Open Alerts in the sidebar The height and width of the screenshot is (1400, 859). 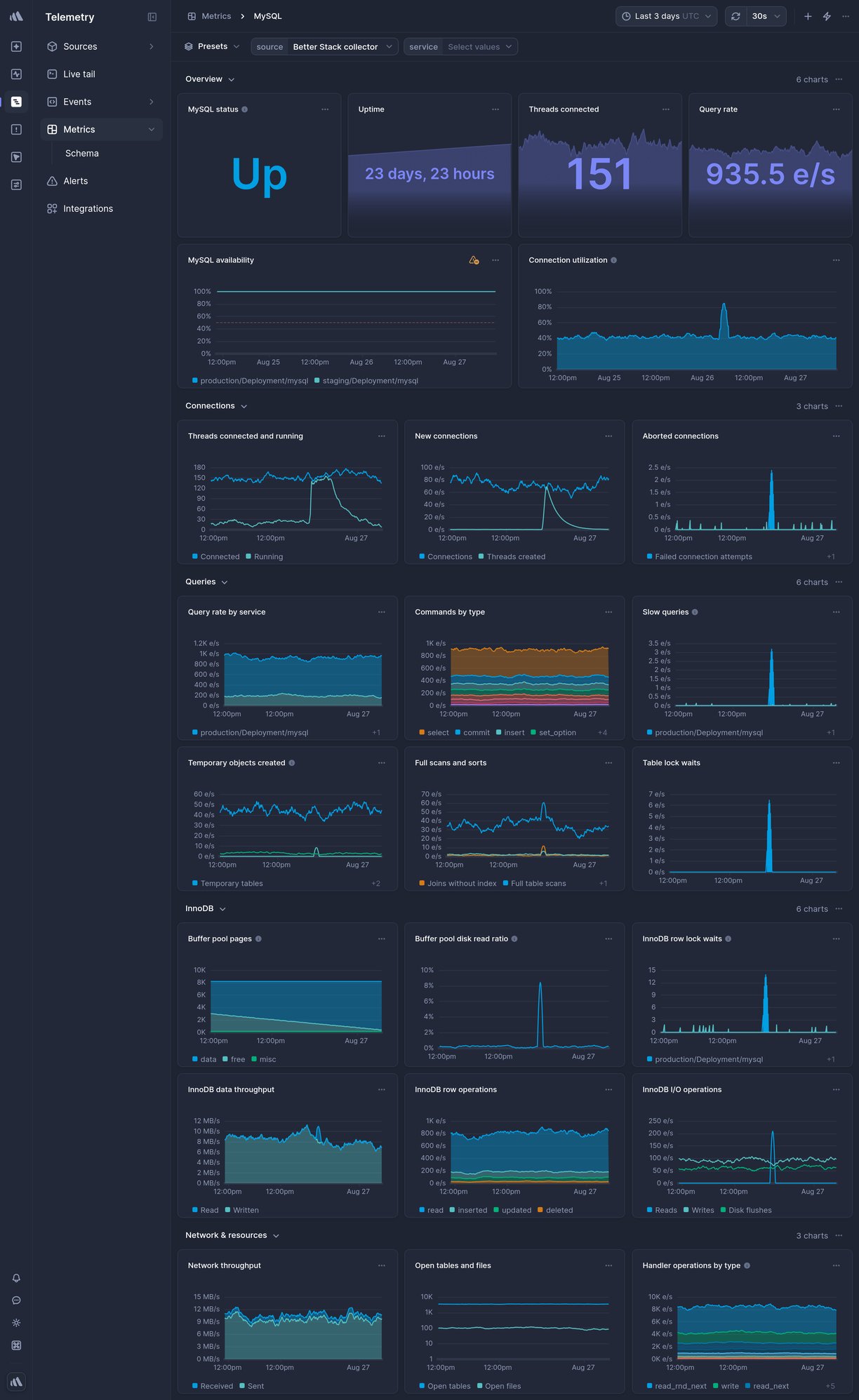click(101, 181)
